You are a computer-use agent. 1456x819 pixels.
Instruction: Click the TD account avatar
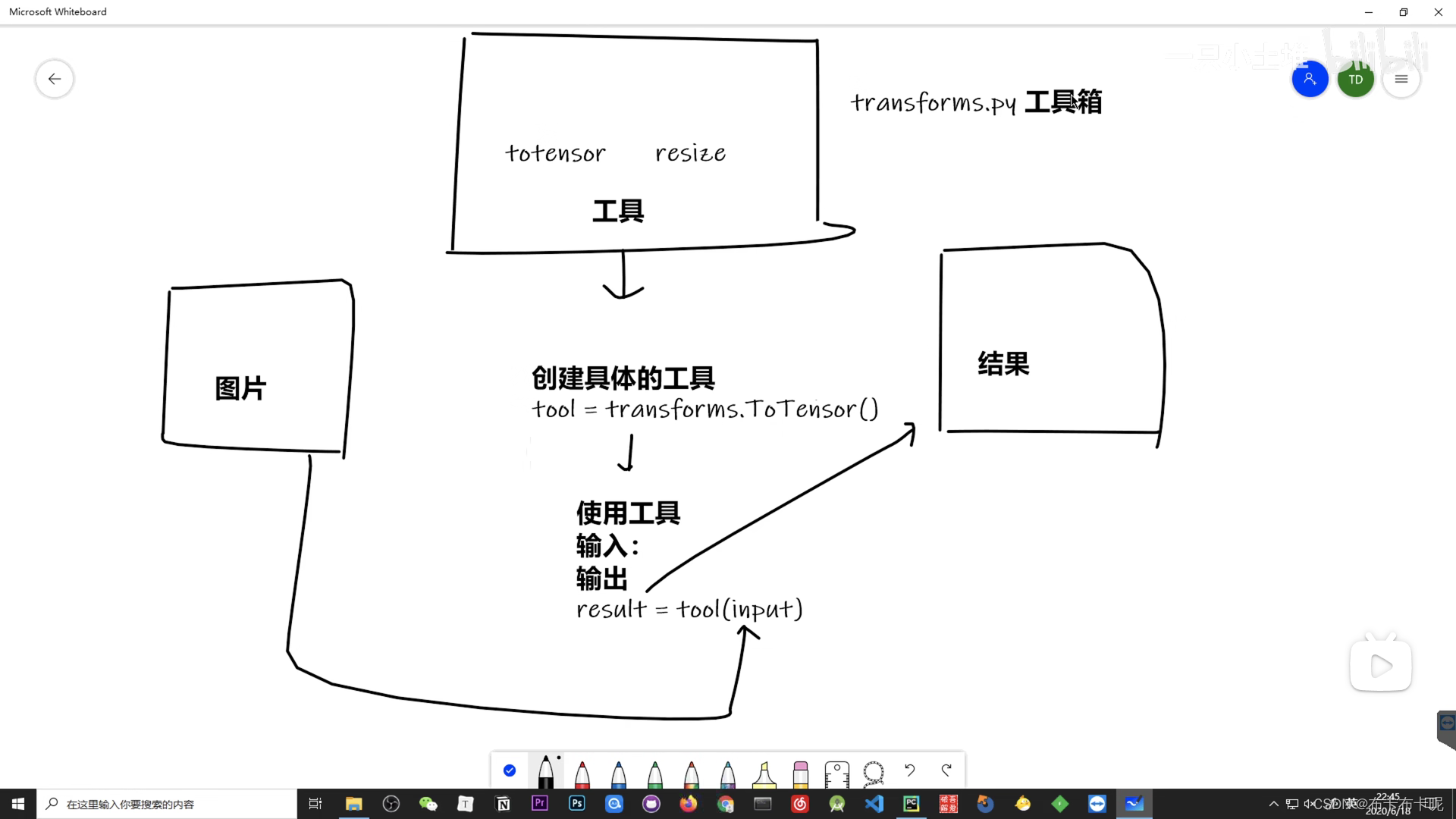point(1356,78)
